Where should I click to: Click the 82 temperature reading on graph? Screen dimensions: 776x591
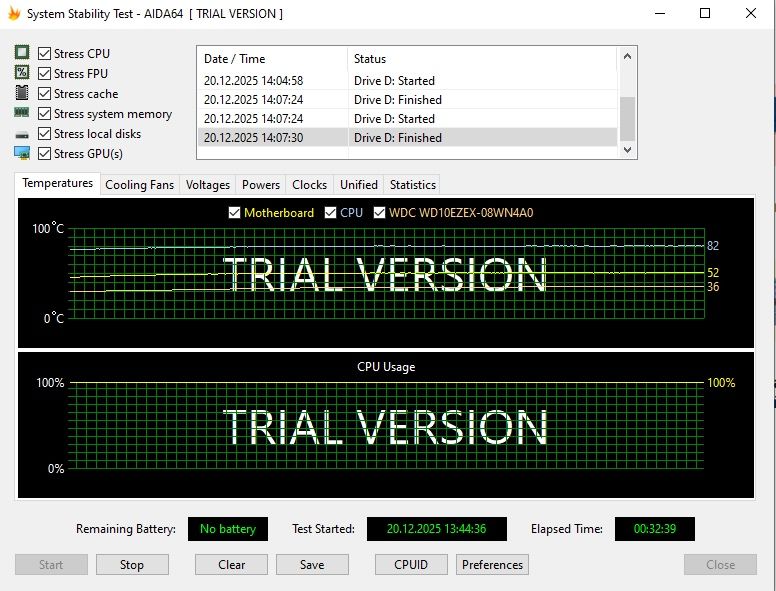(713, 246)
